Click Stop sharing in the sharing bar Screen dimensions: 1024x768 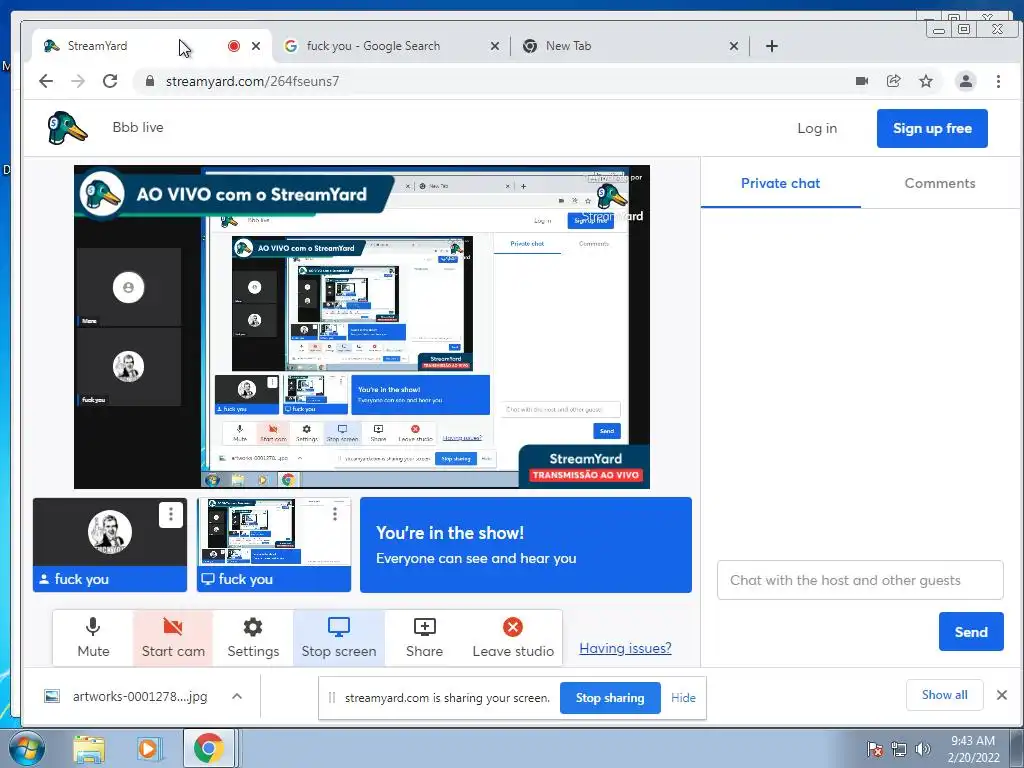pyautogui.click(x=610, y=698)
